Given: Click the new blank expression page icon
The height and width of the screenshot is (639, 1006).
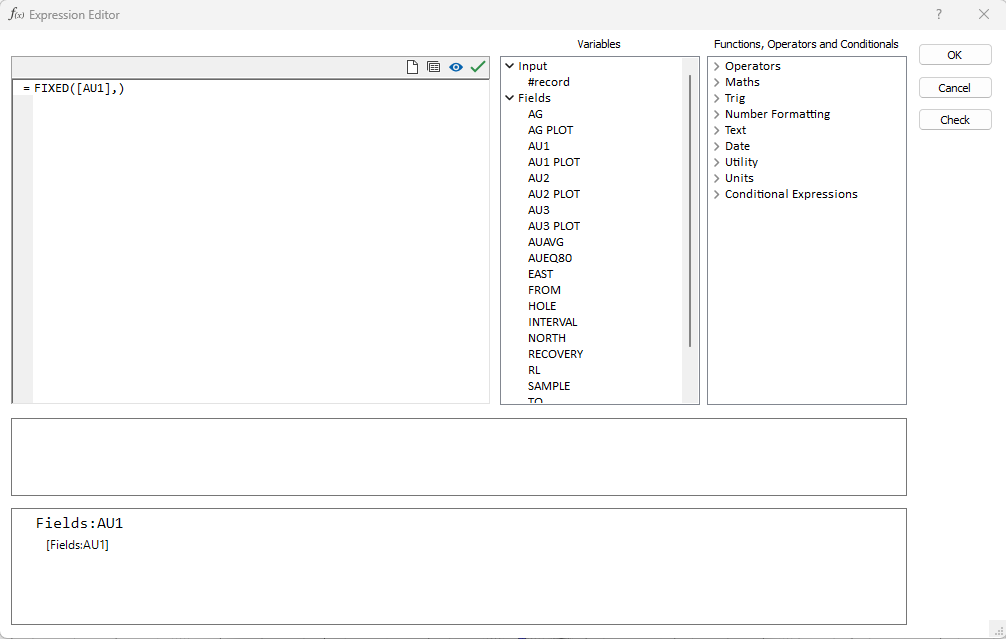Looking at the screenshot, I should pyautogui.click(x=412, y=67).
